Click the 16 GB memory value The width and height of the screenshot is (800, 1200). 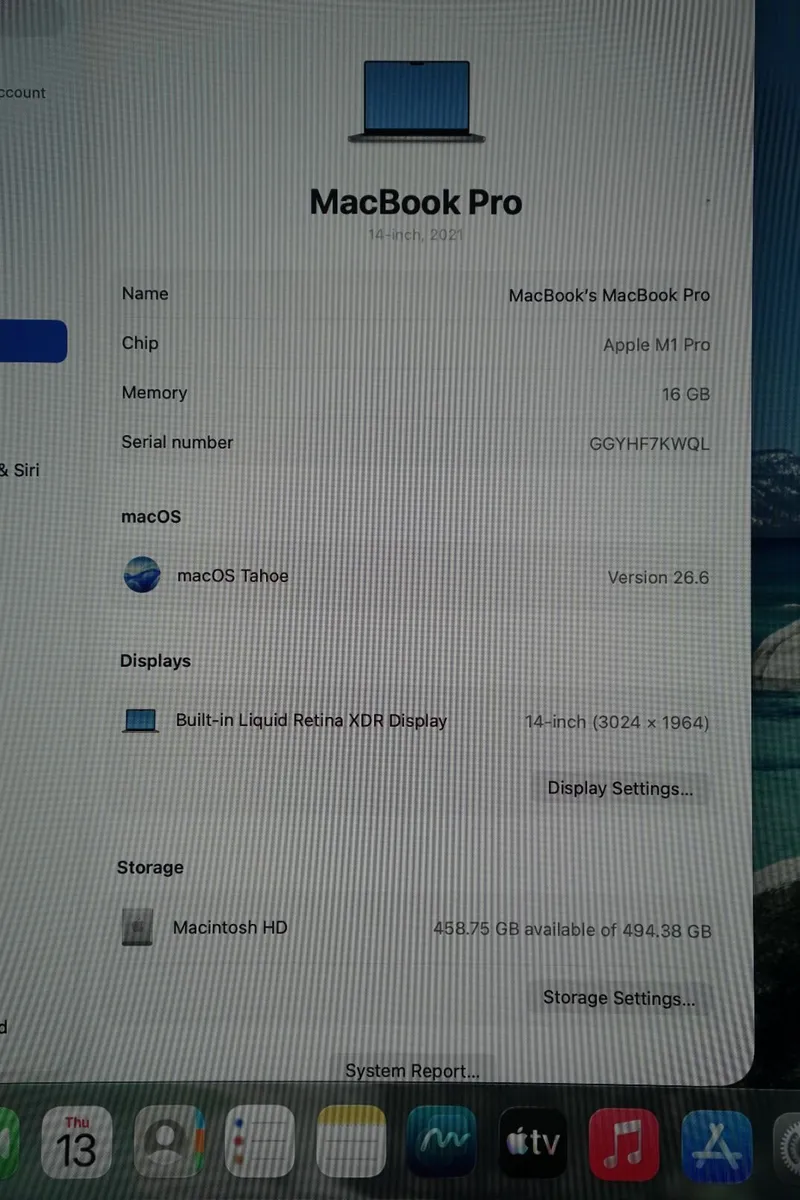[x=686, y=395]
